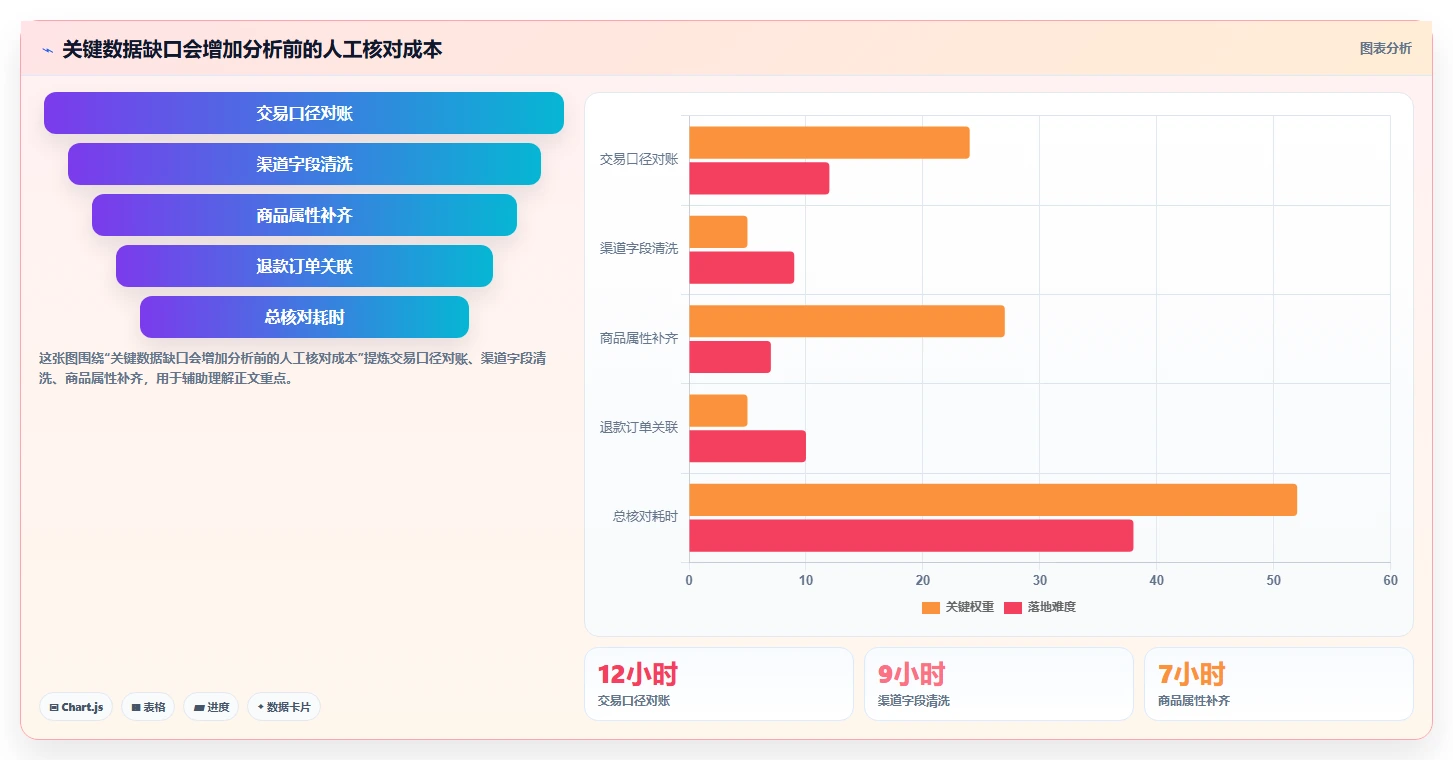Click the 进度 tag chip
The width and height of the screenshot is (1453, 760).
211,707
